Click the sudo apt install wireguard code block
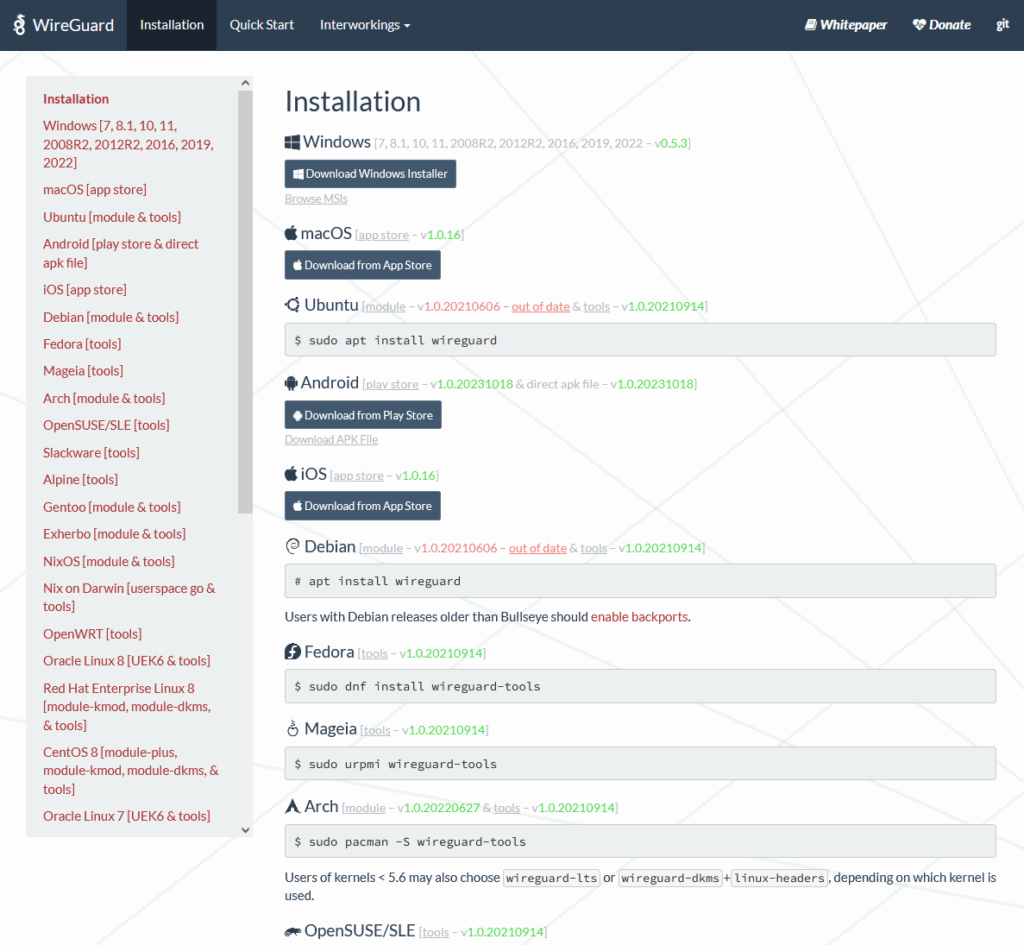The height and width of the screenshot is (945, 1024). point(640,340)
